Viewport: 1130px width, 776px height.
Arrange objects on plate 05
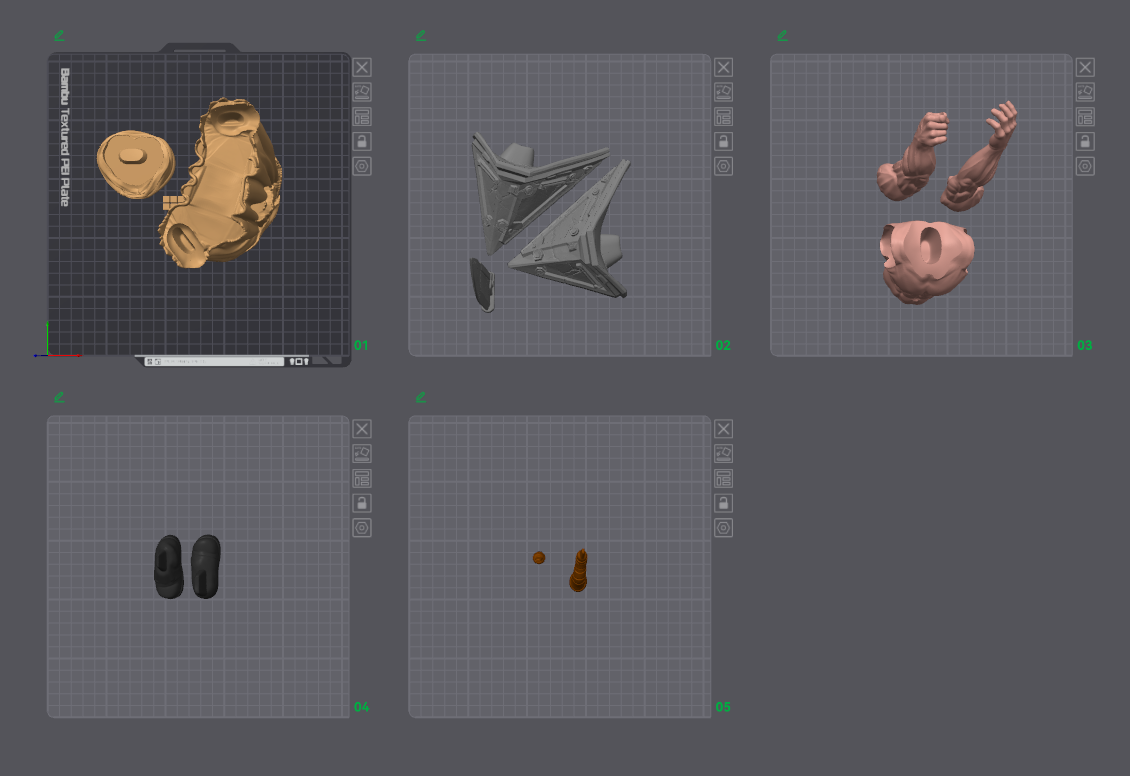pyautogui.click(x=724, y=478)
